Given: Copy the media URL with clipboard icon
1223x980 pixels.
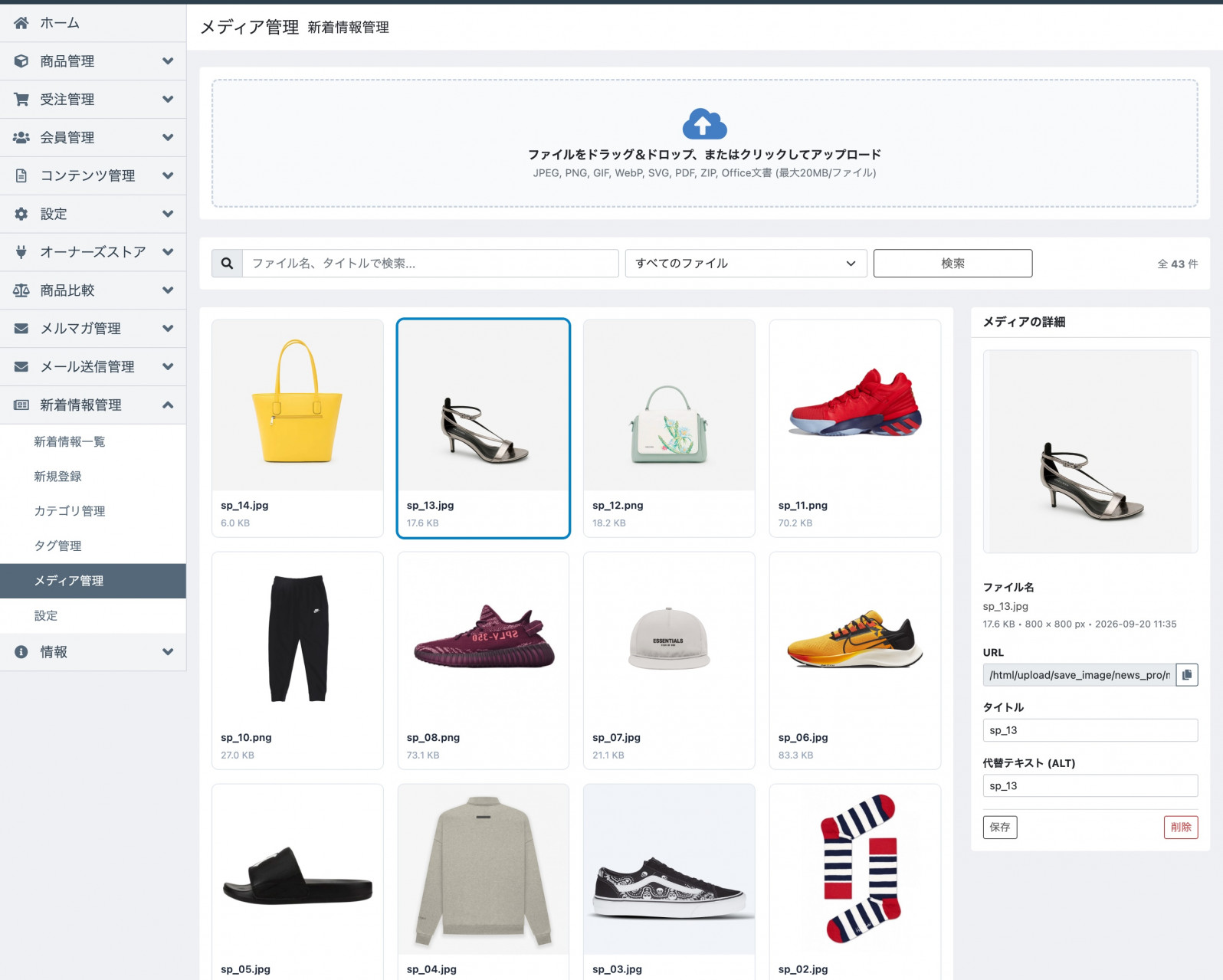Looking at the screenshot, I should pos(1187,675).
